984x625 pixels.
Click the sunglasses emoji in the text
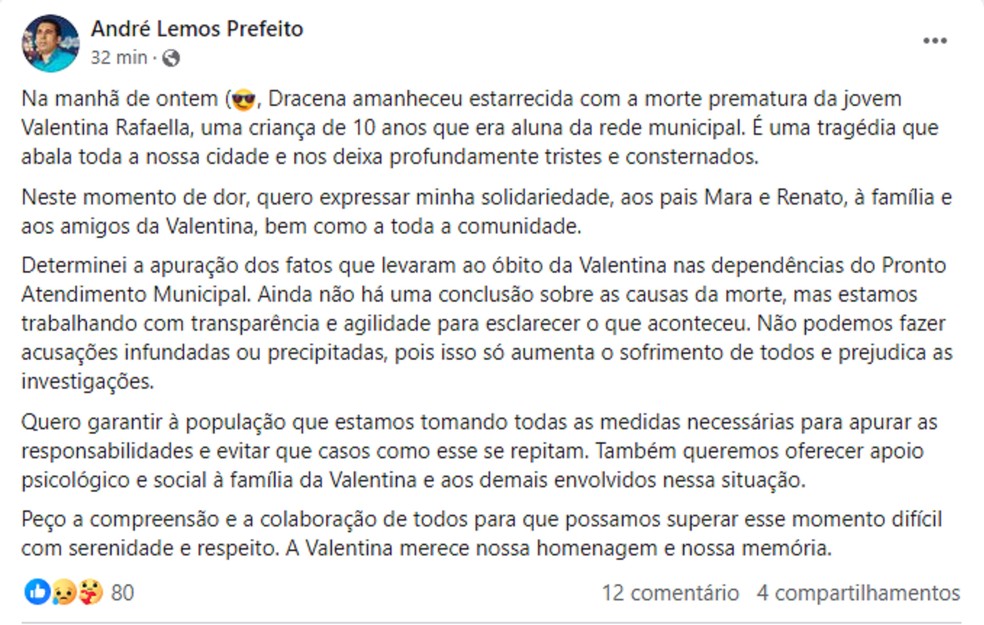pyautogui.click(x=243, y=100)
